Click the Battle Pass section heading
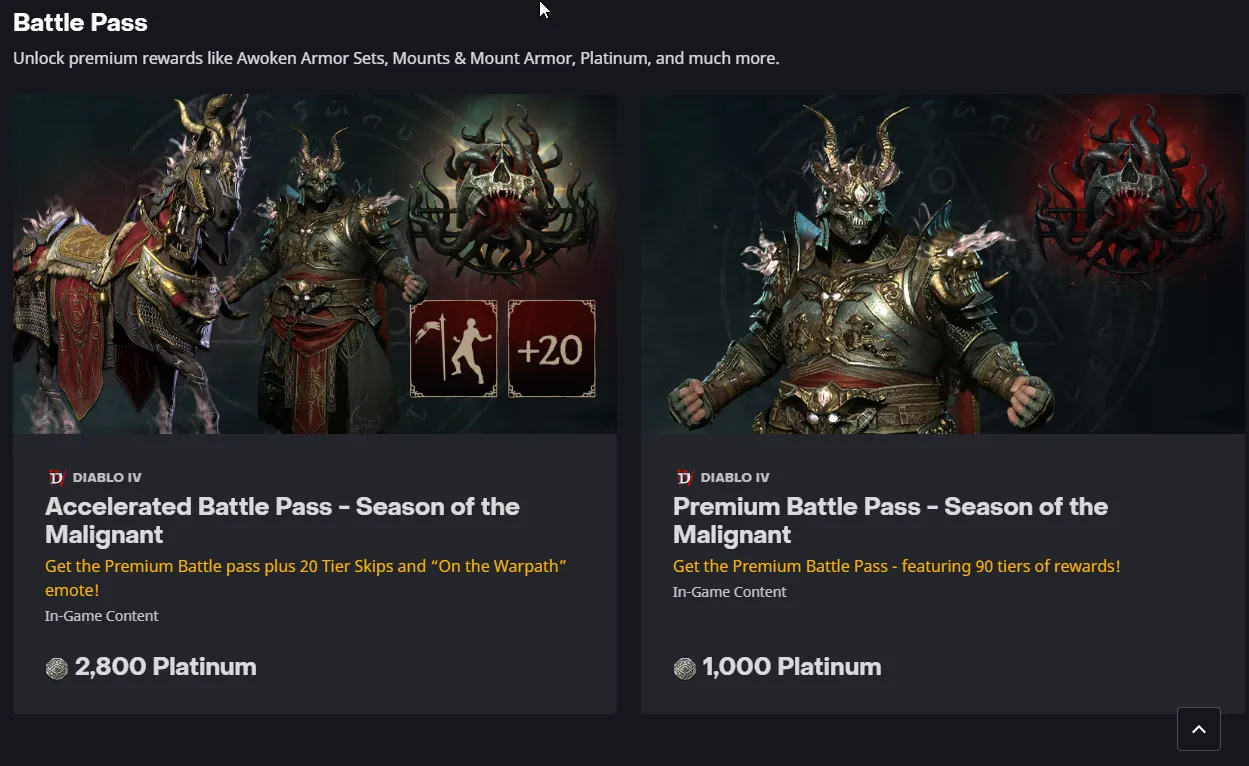Viewport: 1249px width, 766px height. coord(80,23)
